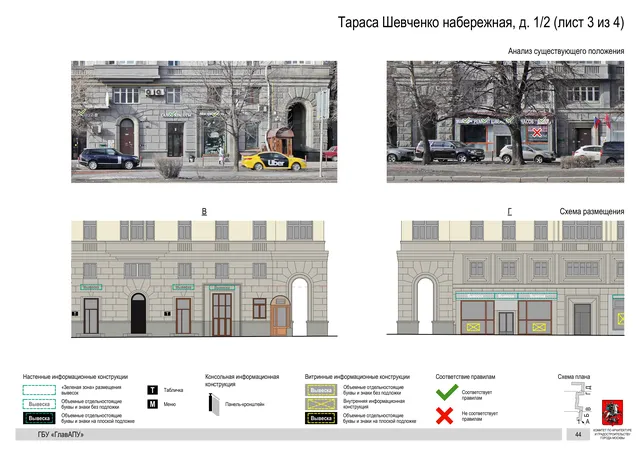This screenshot has width=640, height=453.
Task: Click the 'Схема размещения' heading
Action: coord(591,211)
